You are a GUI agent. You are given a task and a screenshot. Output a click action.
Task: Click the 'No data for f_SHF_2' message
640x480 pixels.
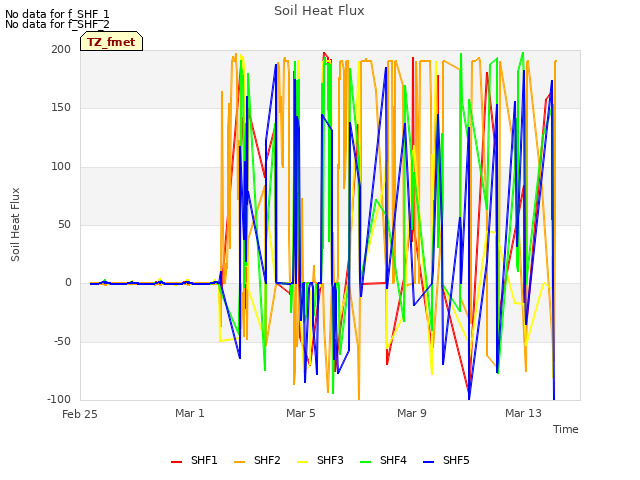pos(57,24)
